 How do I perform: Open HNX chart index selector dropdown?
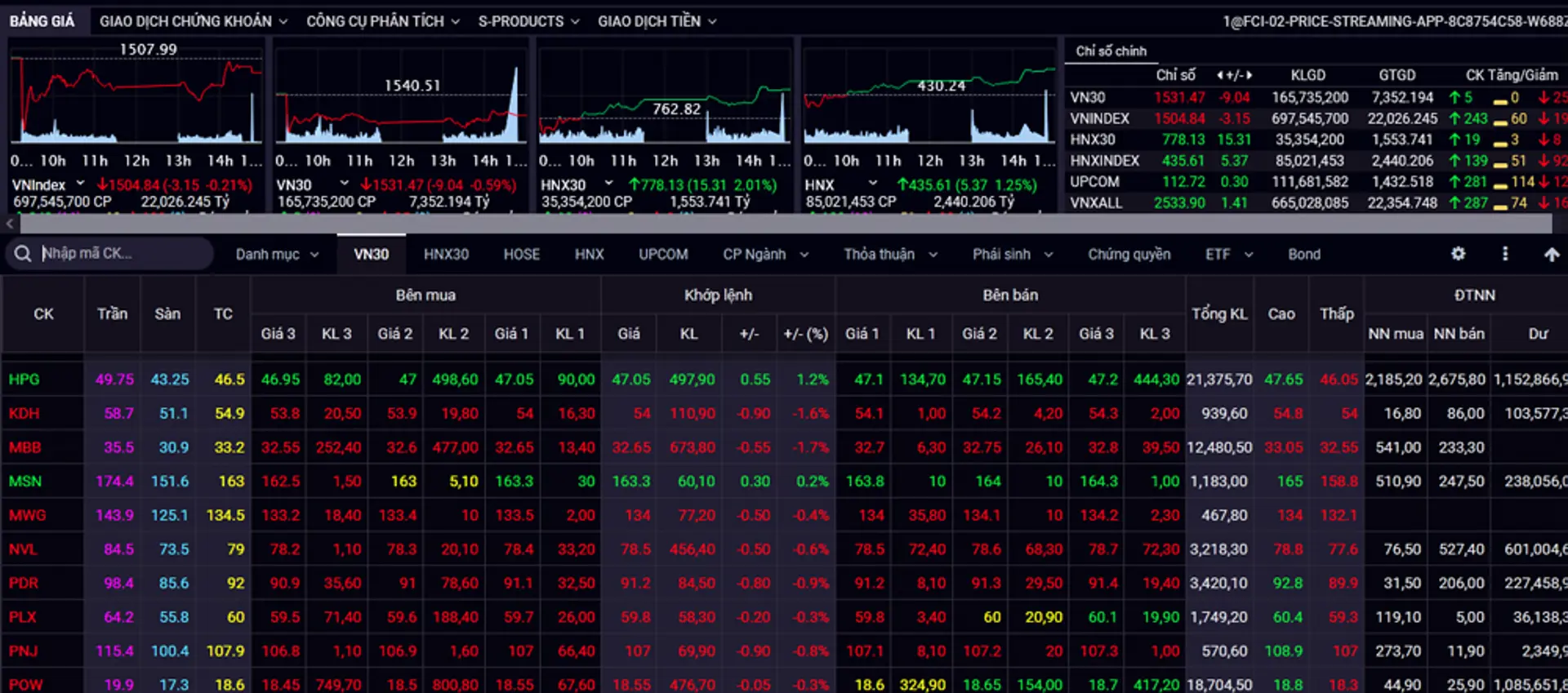pos(873,184)
